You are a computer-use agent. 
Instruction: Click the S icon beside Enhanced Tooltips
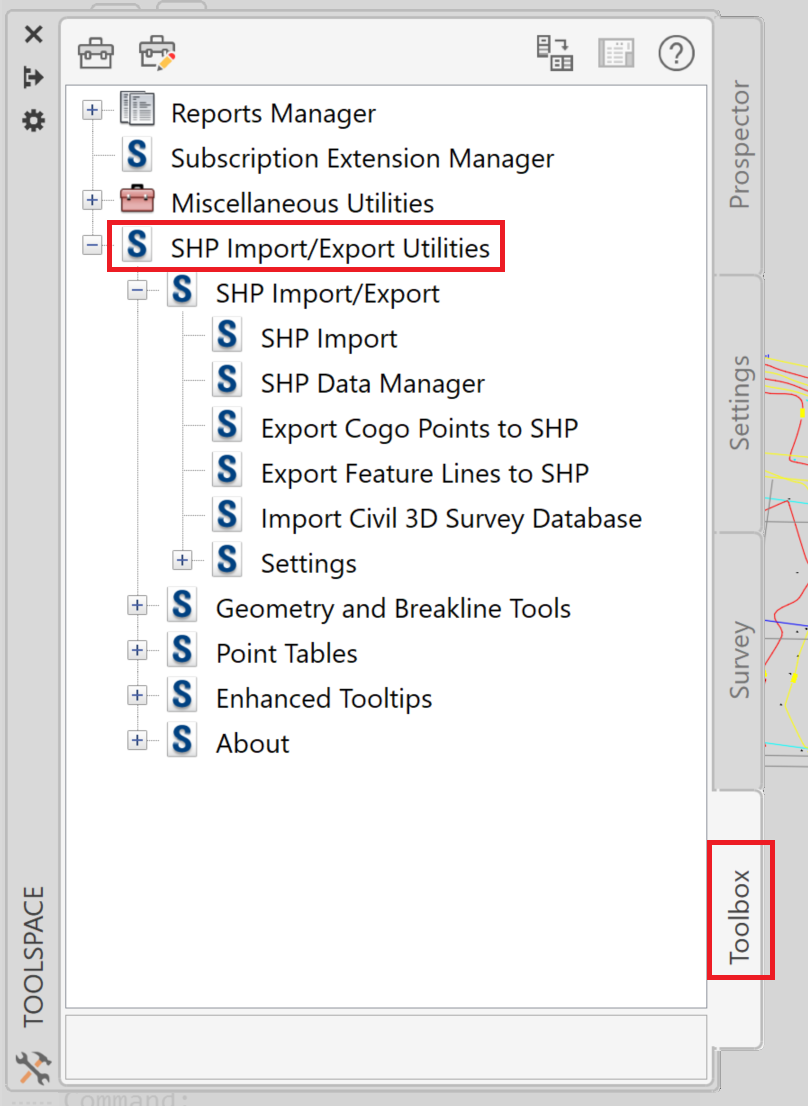coord(182,695)
